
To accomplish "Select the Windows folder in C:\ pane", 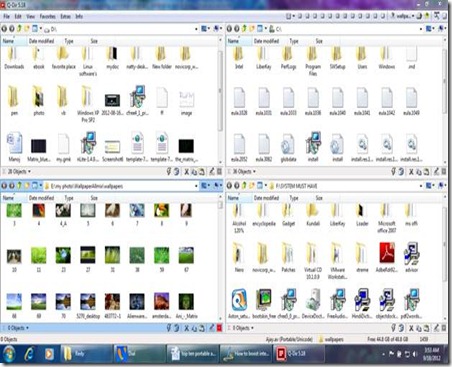I will click(x=386, y=57).
